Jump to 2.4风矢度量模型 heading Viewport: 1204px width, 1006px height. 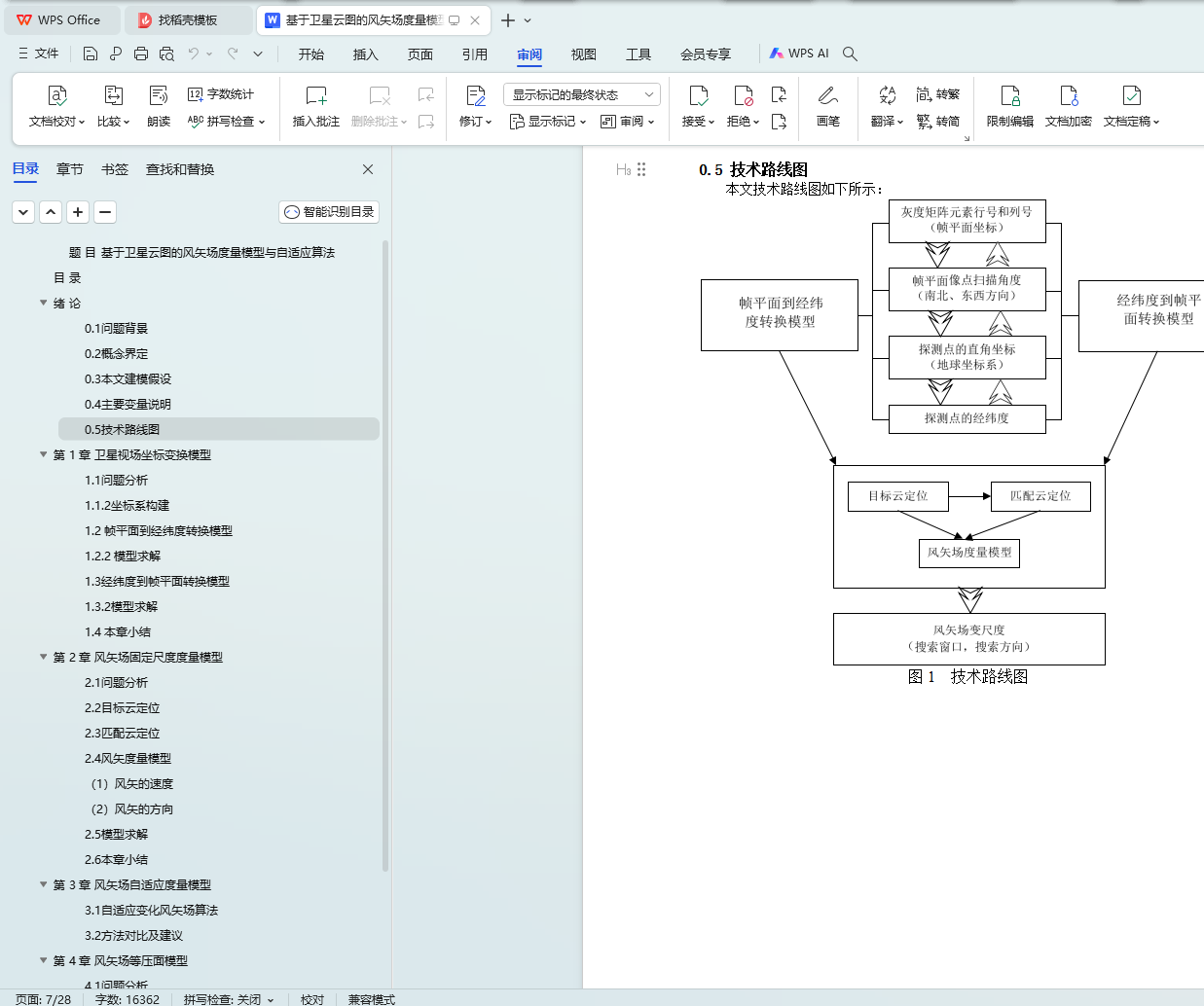click(128, 758)
